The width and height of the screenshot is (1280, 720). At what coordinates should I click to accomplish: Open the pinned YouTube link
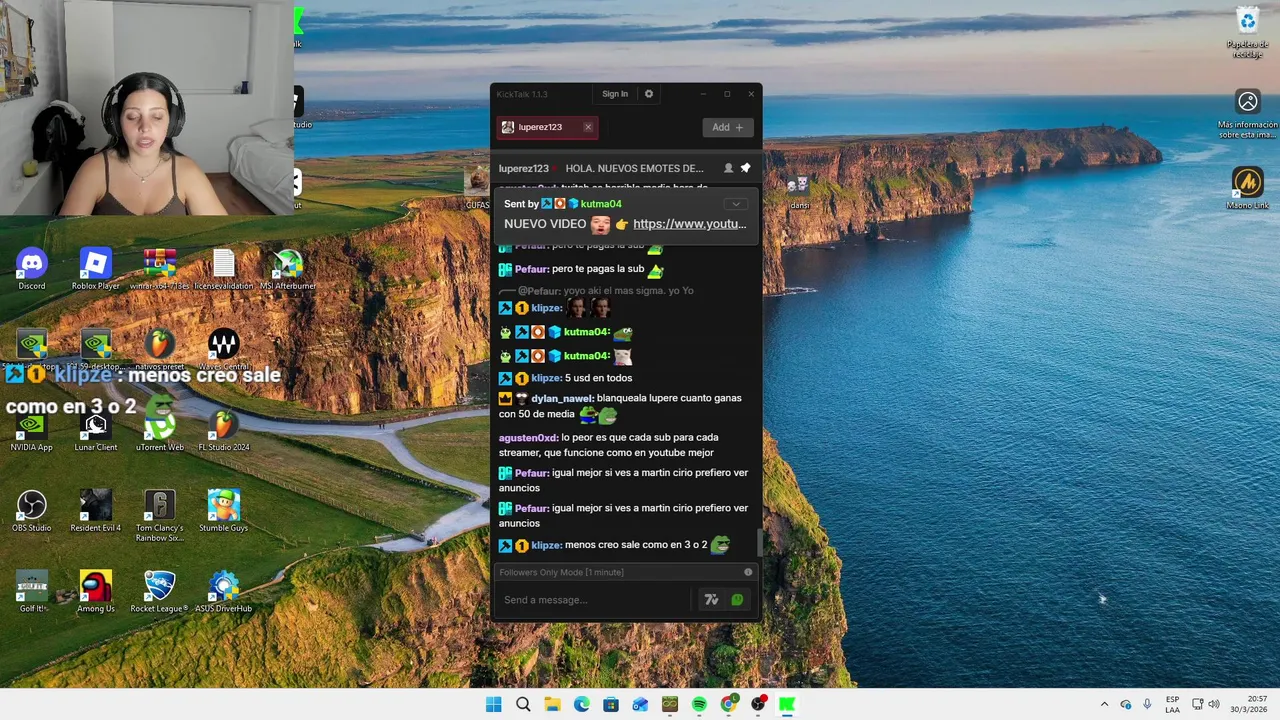[x=689, y=224]
